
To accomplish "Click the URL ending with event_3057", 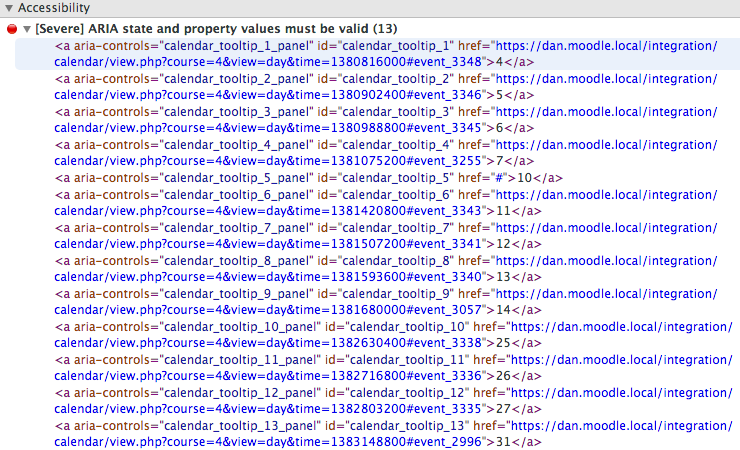I will point(268,310).
